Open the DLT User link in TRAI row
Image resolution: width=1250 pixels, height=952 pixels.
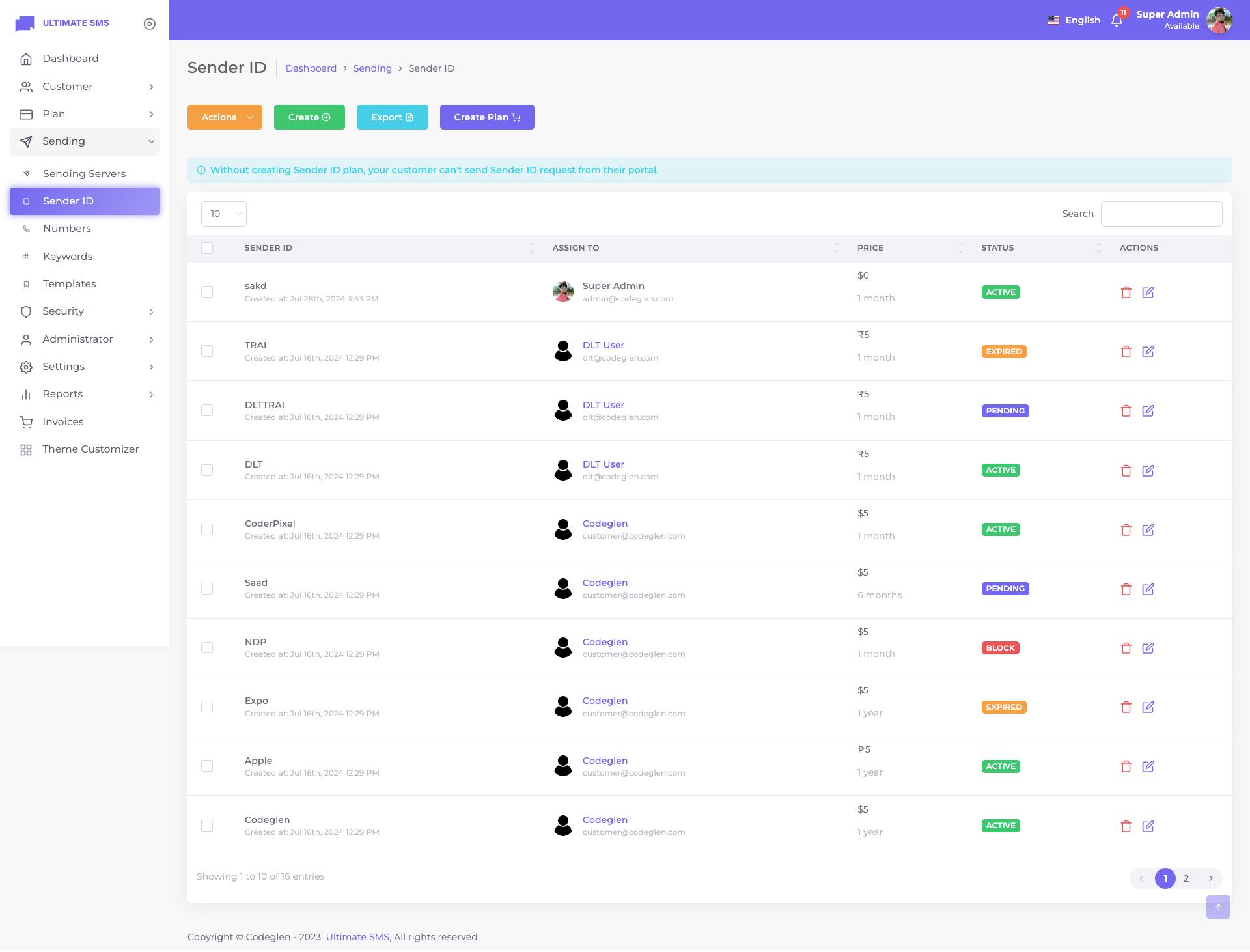603,345
